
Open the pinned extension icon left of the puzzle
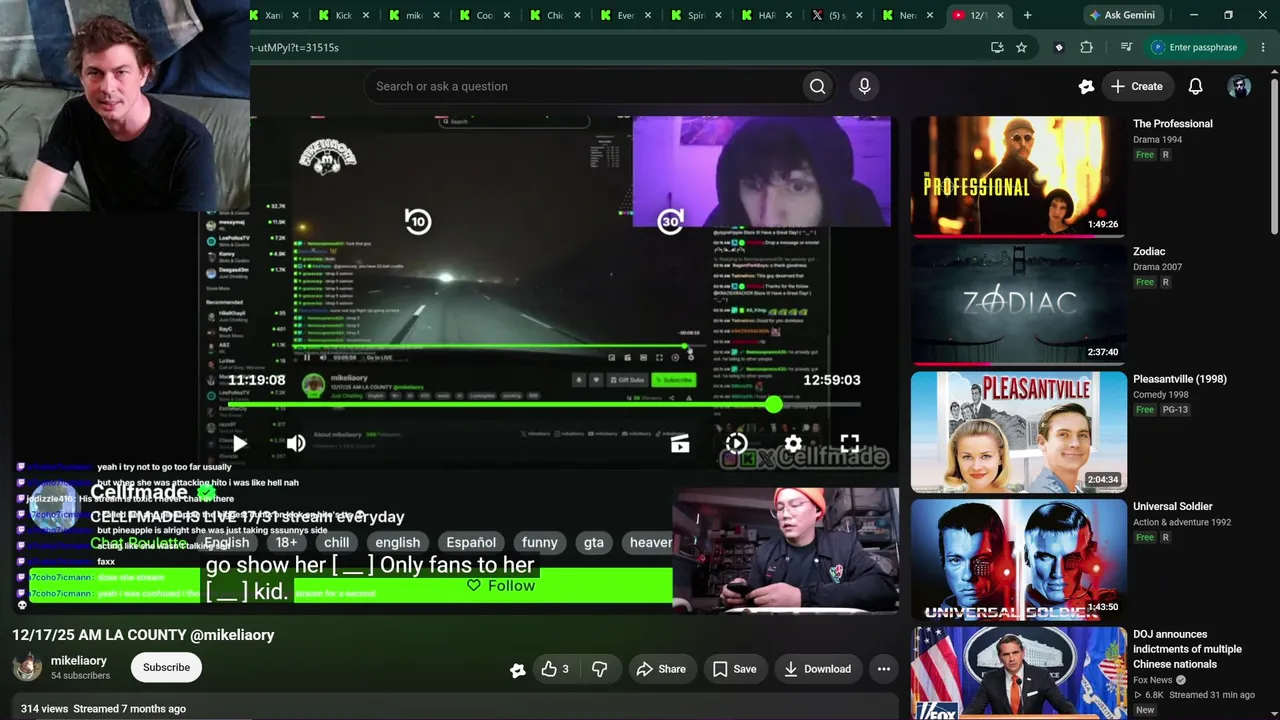click(1059, 47)
